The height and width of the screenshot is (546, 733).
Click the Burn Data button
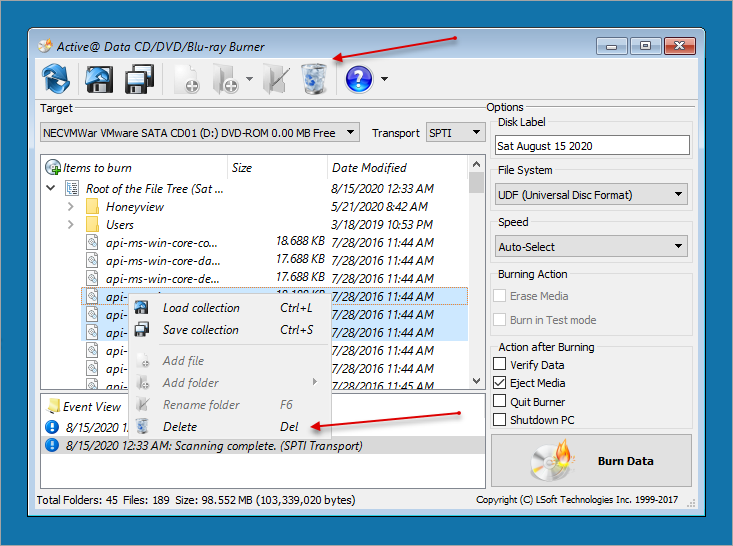point(591,461)
